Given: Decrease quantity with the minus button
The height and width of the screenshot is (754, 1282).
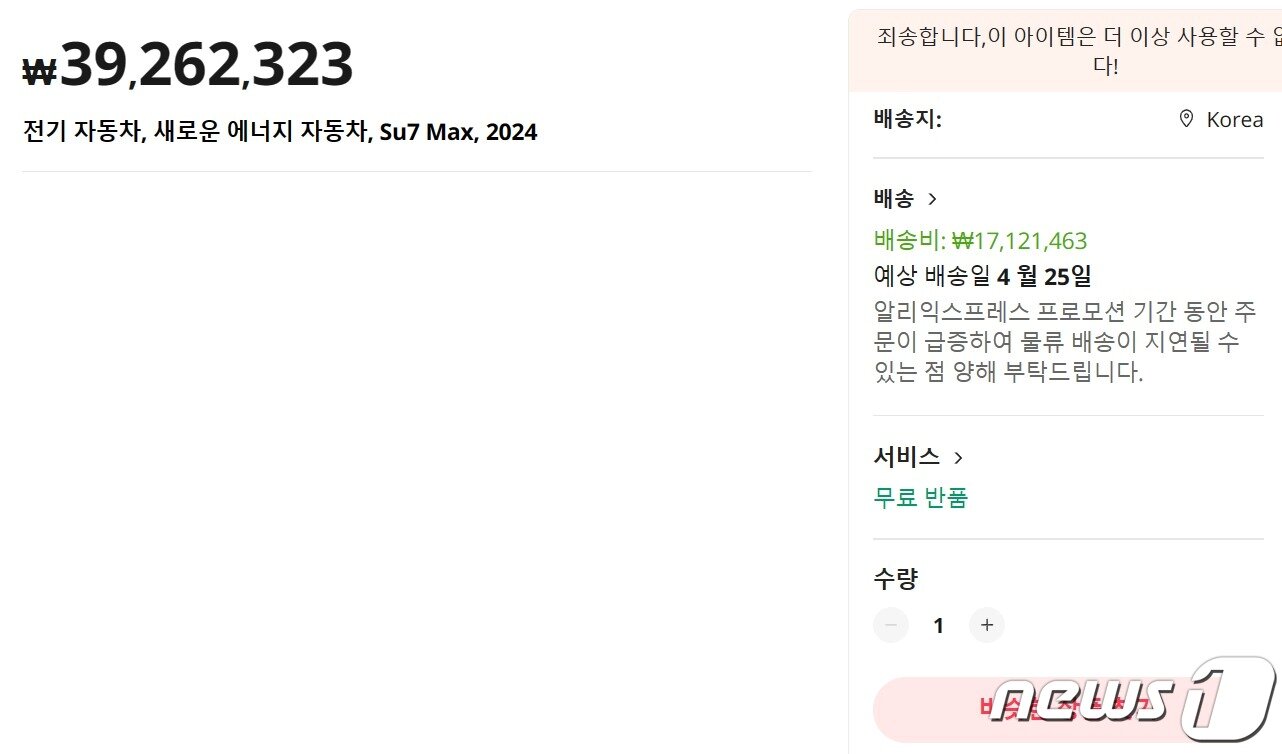Looking at the screenshot, I should click(x=891, y=626).
